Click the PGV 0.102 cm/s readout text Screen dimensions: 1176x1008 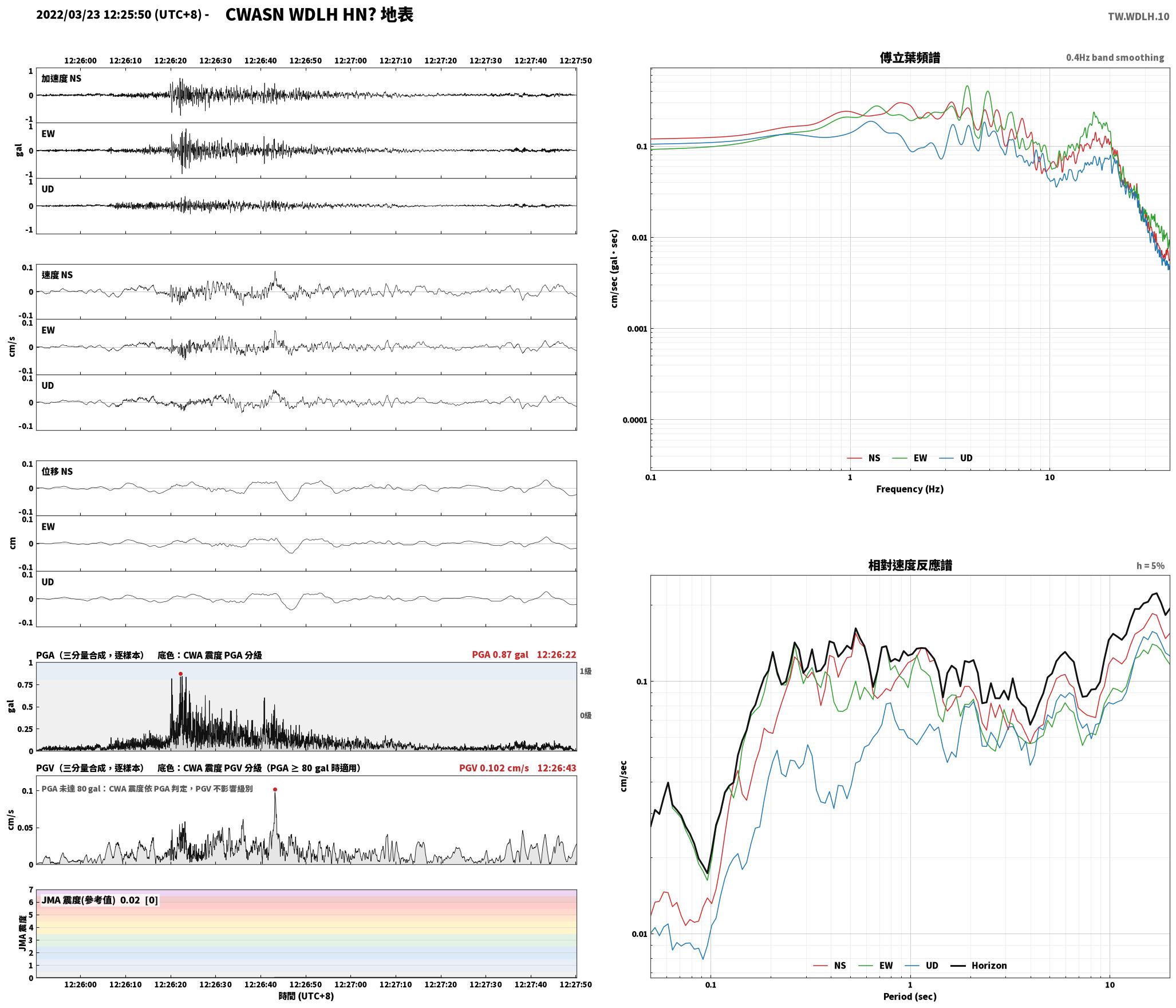click(x=494, y=768)
